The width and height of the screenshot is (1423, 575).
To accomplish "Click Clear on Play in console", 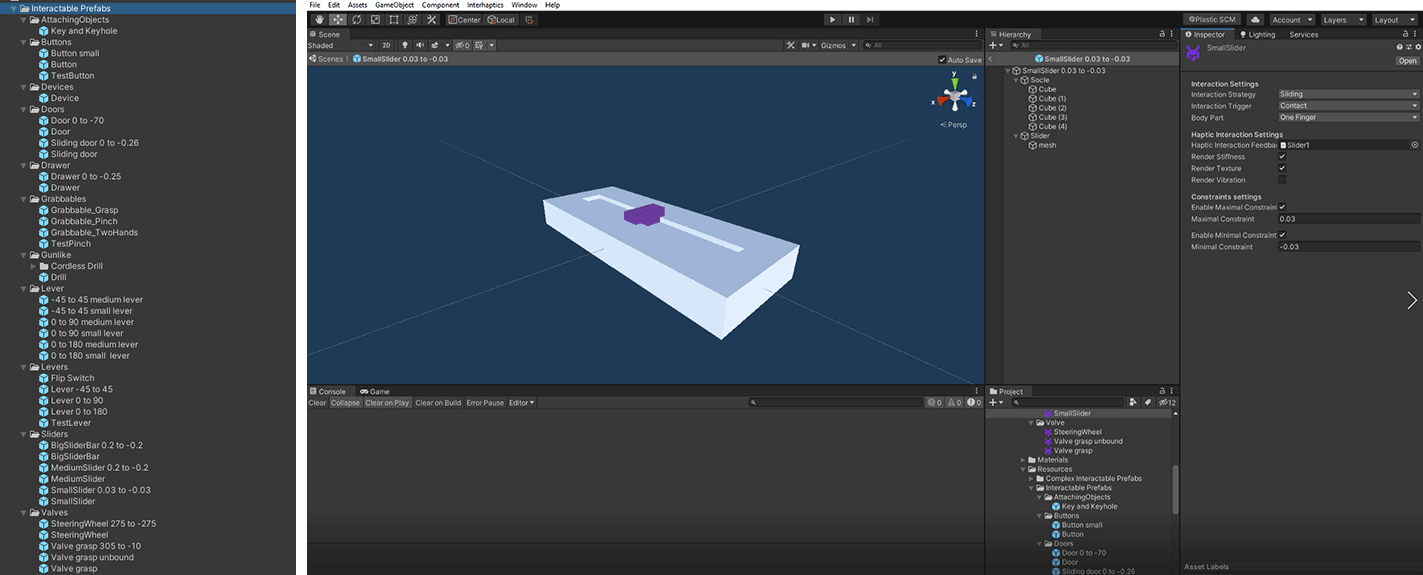I will pyautogui.click(x=387, y=403).
